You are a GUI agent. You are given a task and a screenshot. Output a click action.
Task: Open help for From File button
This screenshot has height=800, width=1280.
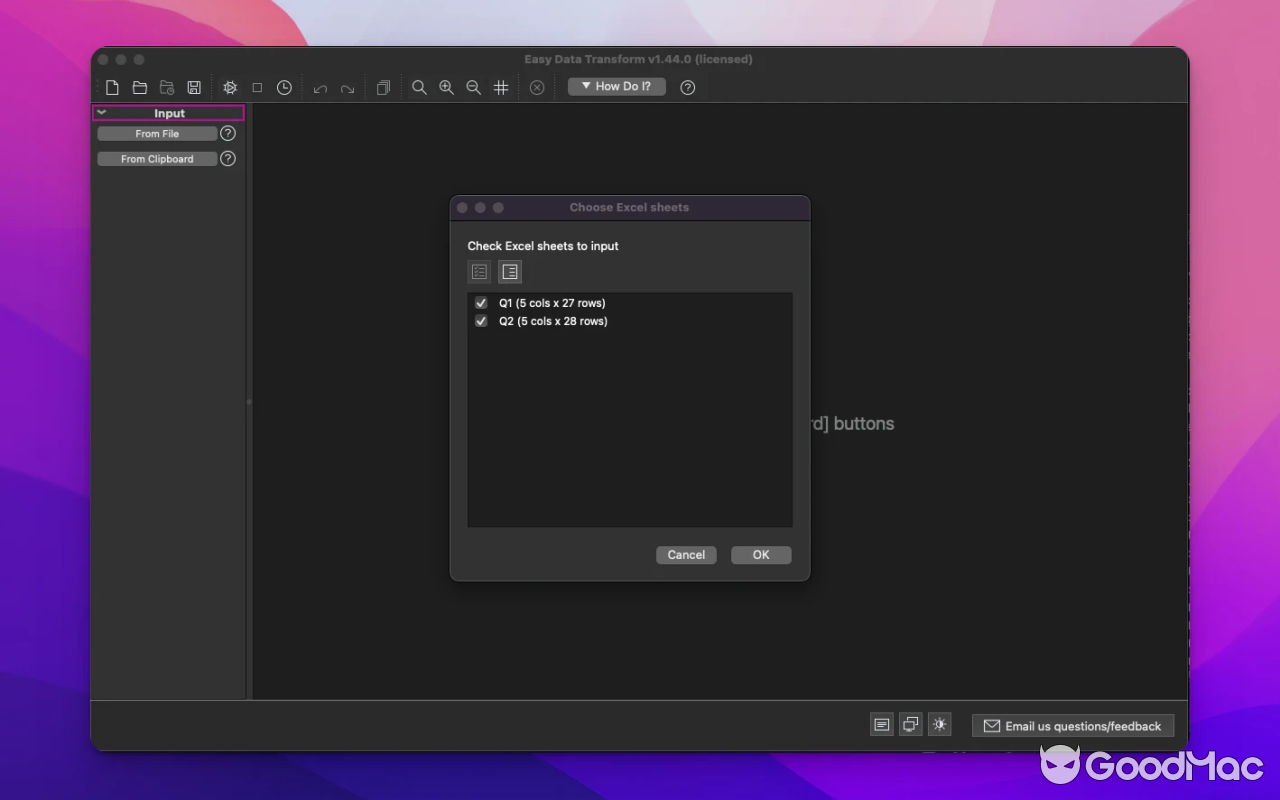point(228,134)
